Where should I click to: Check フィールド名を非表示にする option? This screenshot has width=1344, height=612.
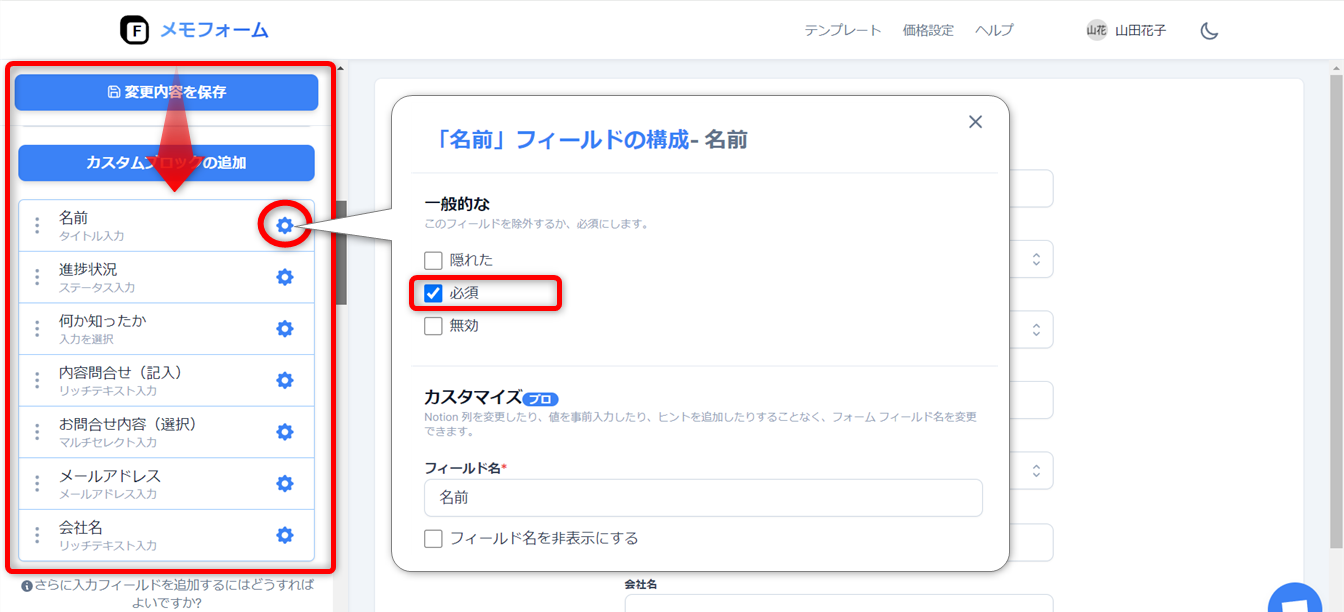tap(433, 539)
